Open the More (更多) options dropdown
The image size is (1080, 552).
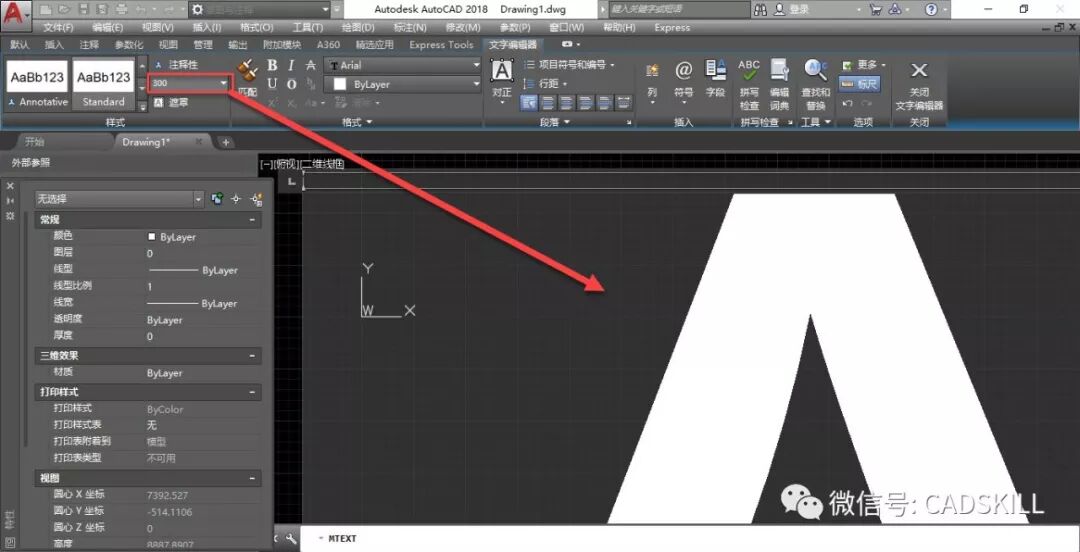point(863,65)
